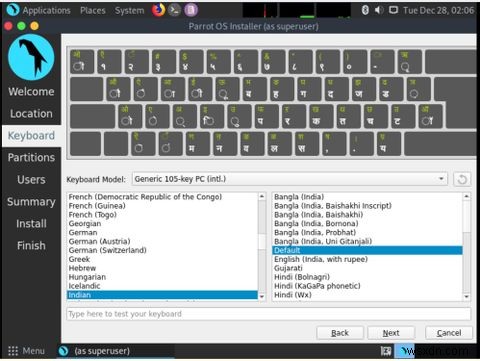Click the Back button
Image resolution: width=480 pixels, height=361 pixels.
point(340,333)
